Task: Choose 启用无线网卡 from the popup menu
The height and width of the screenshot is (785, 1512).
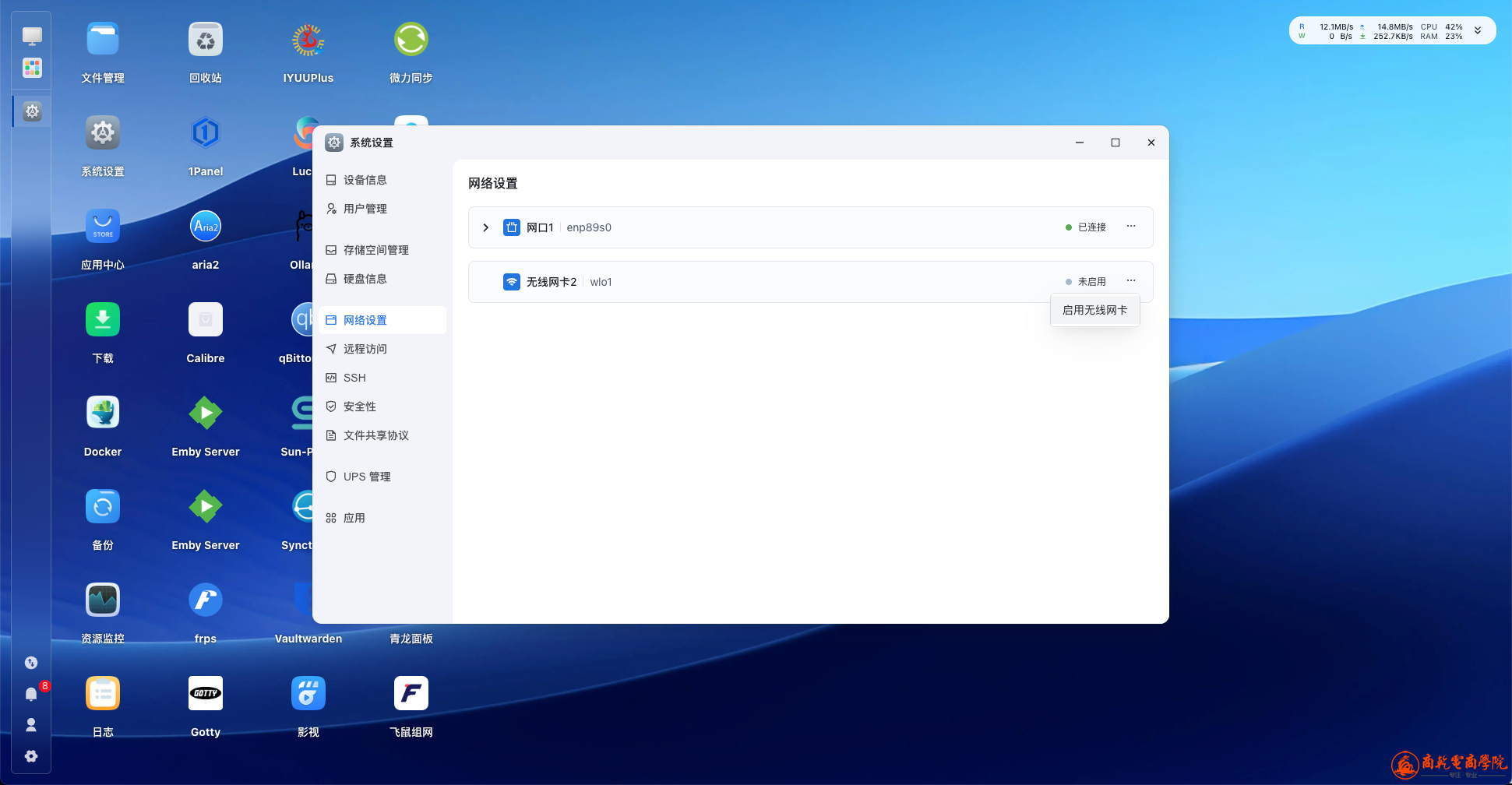Action: click(1095, 310)
